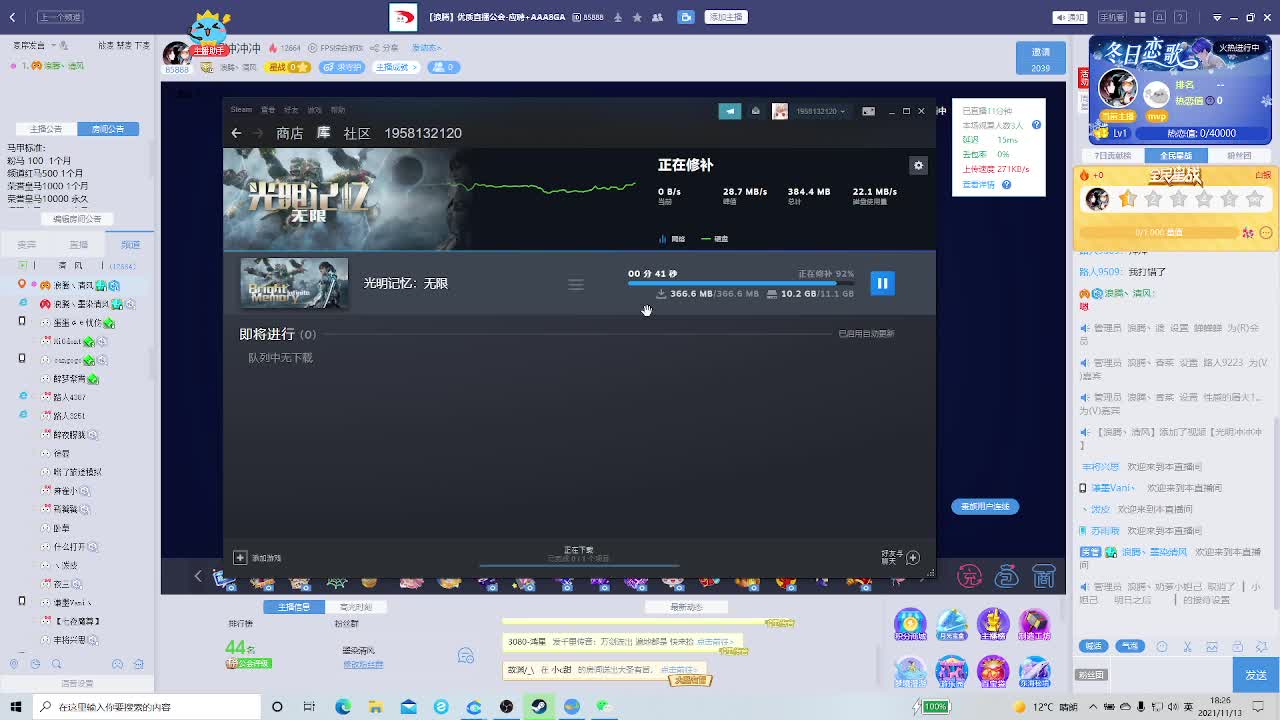Click the Steam user avatar

click(780, 111)
